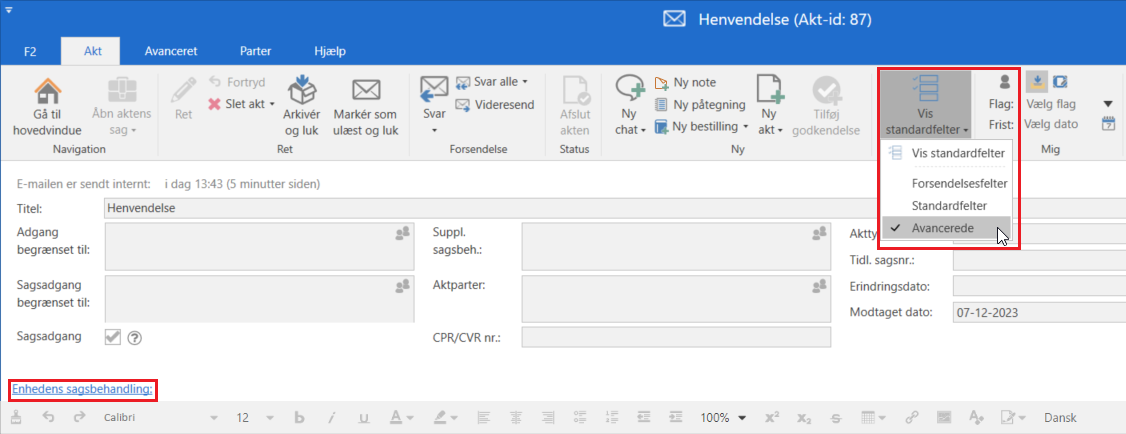Select Forsendelsesfelter in the dropdown menu
The height and width of the screenshot is (434, 1126).
(959, 184)
